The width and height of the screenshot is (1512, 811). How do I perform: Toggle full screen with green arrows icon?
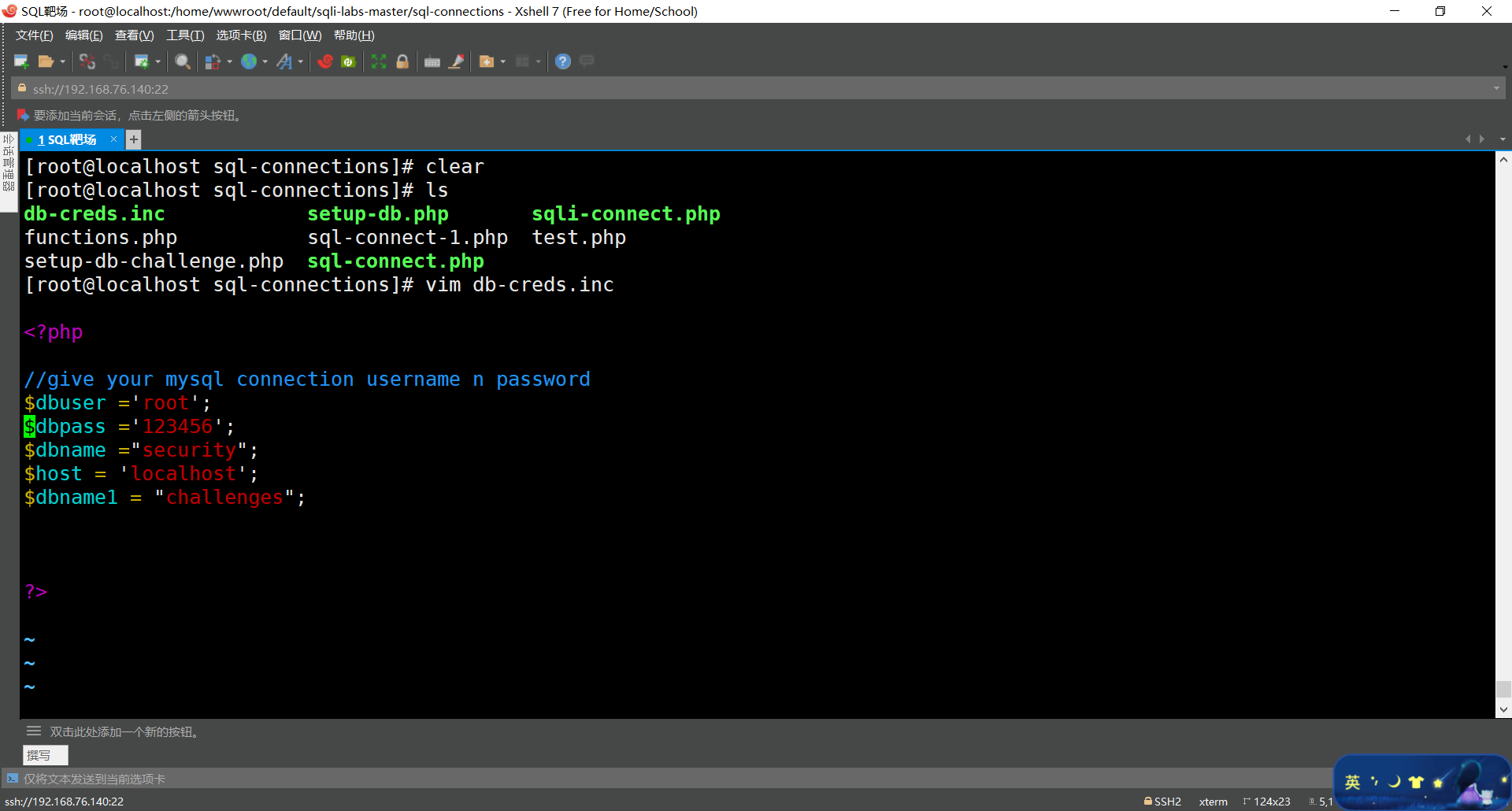[379, 61]
